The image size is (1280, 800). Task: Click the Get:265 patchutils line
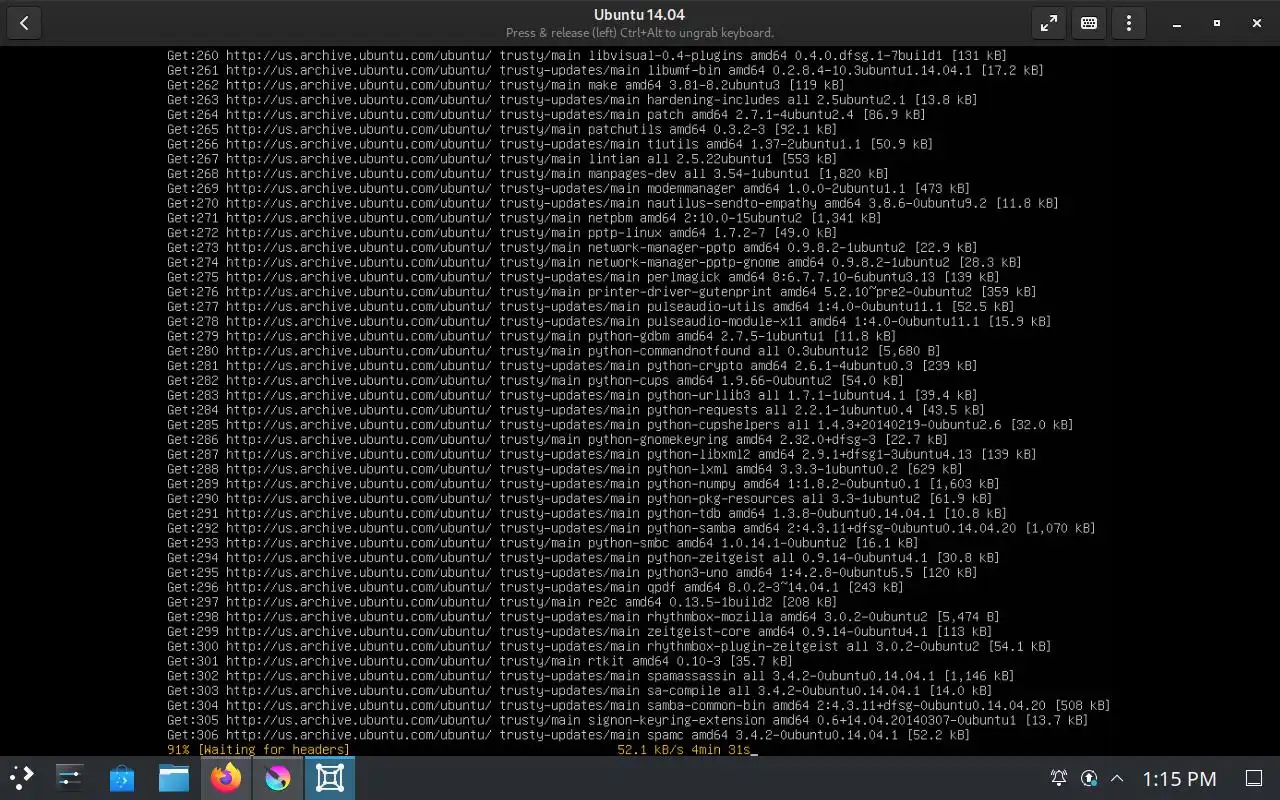click(502, 130)
